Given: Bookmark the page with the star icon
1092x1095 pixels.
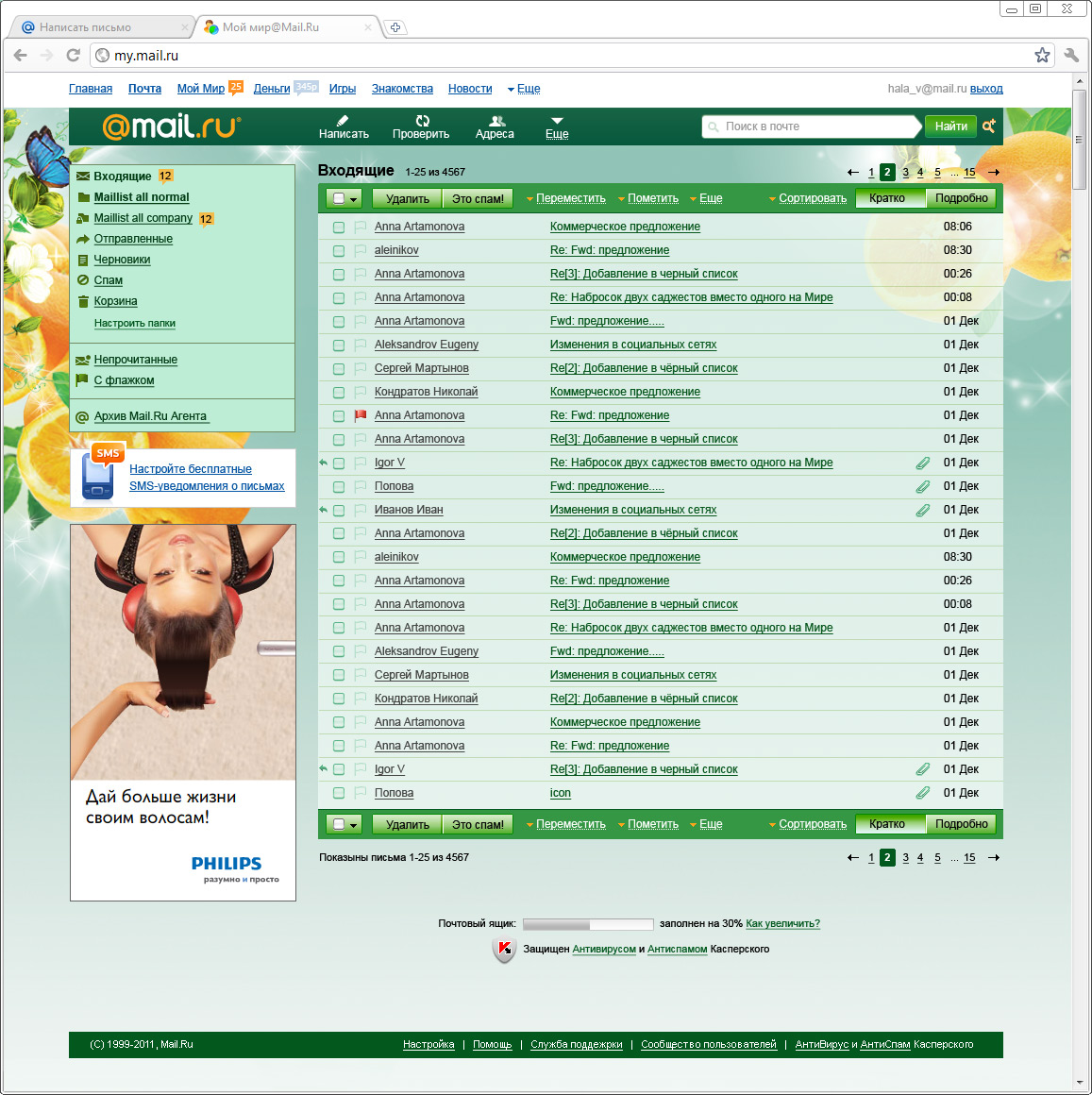Looking at the screenshot, I should pyautogui.click(x=1042, y=55).
